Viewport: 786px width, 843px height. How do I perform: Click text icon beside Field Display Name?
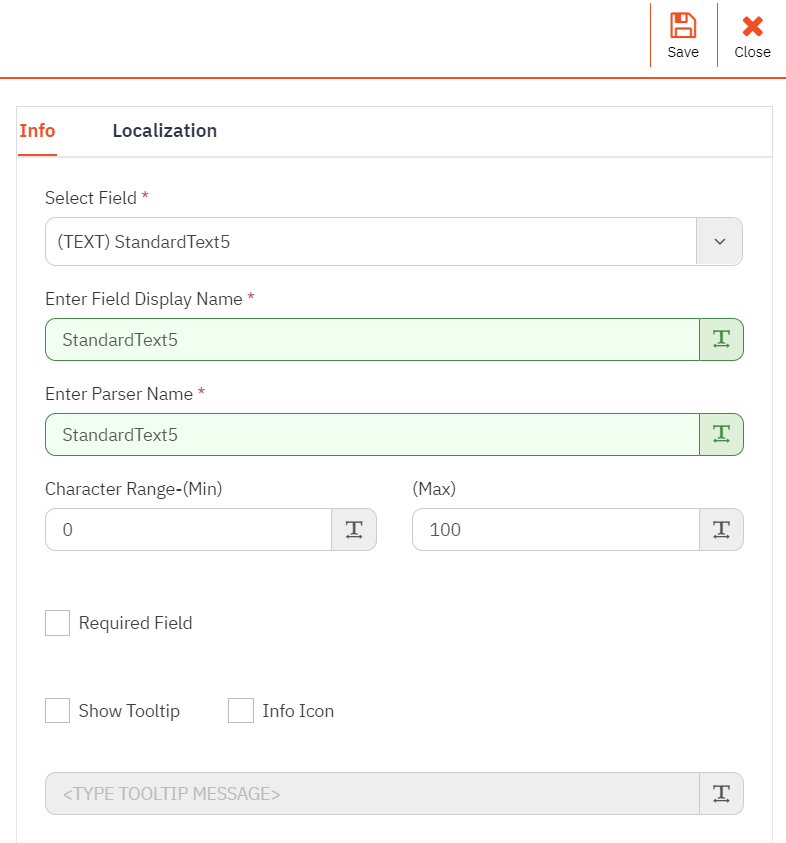721,339
